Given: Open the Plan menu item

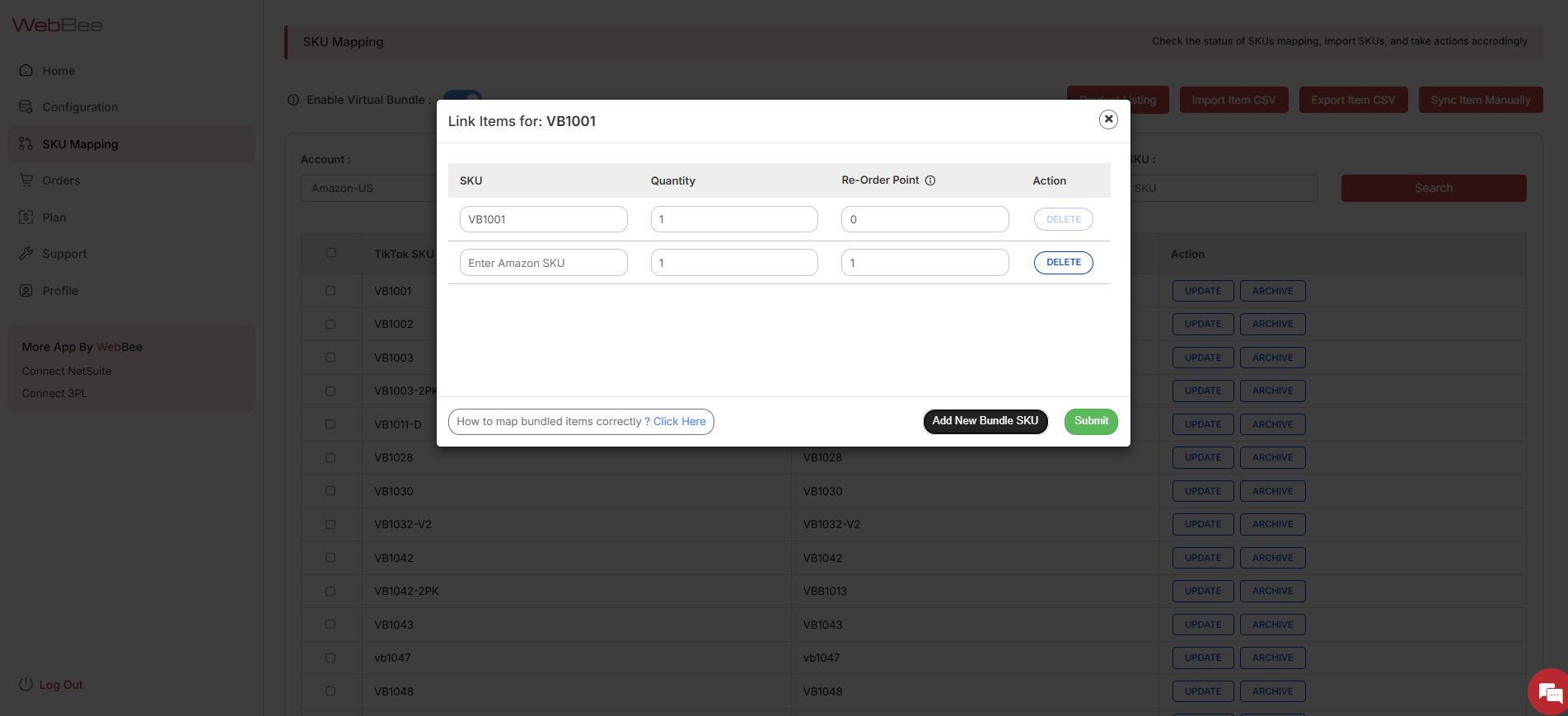Looking at the screenshot, I should [54, 218].
